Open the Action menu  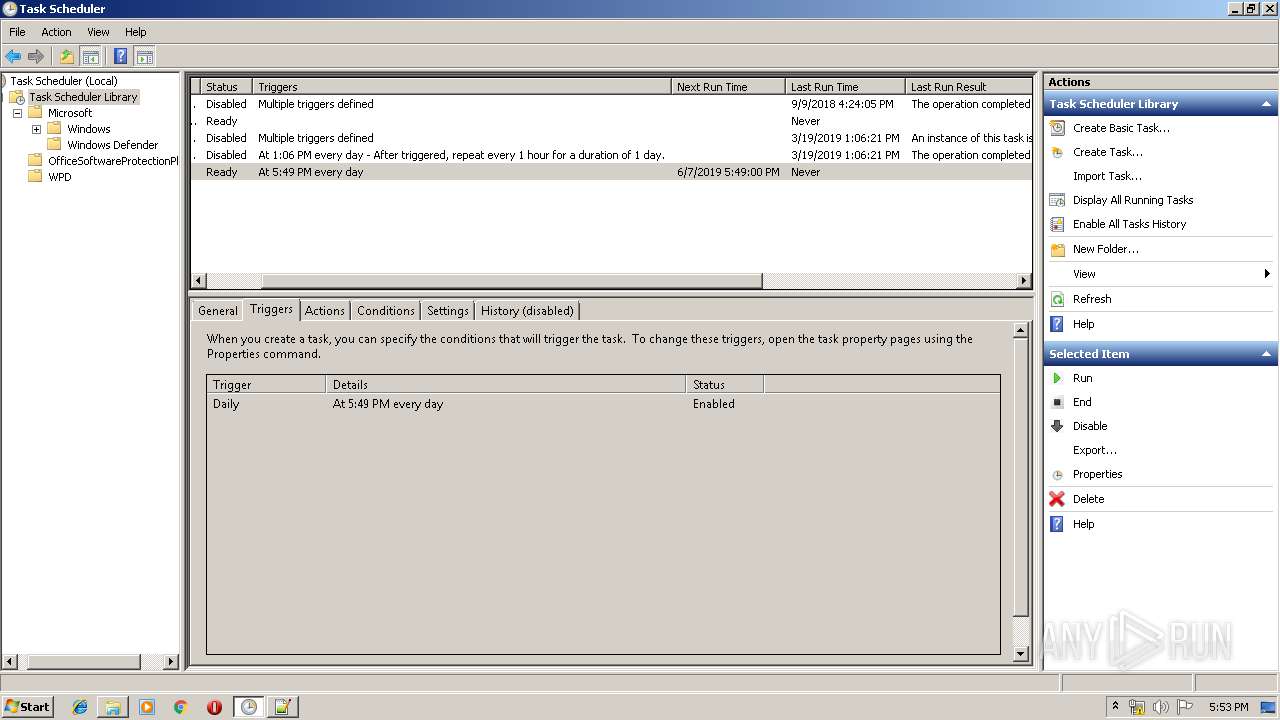coord(56,32)
